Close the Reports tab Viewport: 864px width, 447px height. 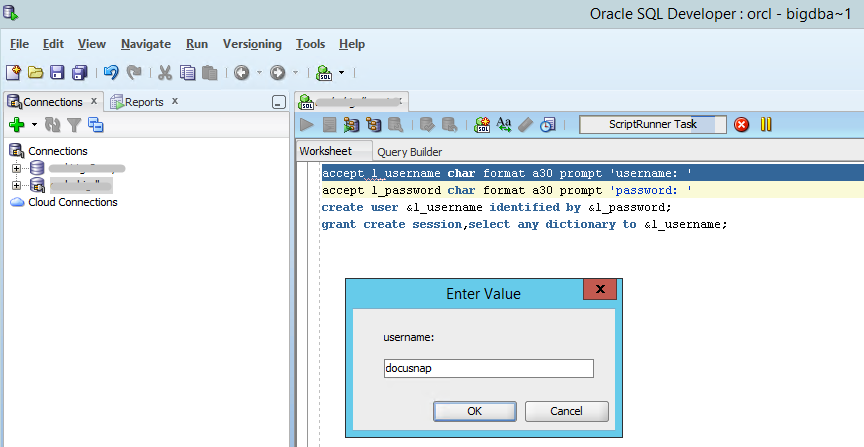(x=175, y=101)
